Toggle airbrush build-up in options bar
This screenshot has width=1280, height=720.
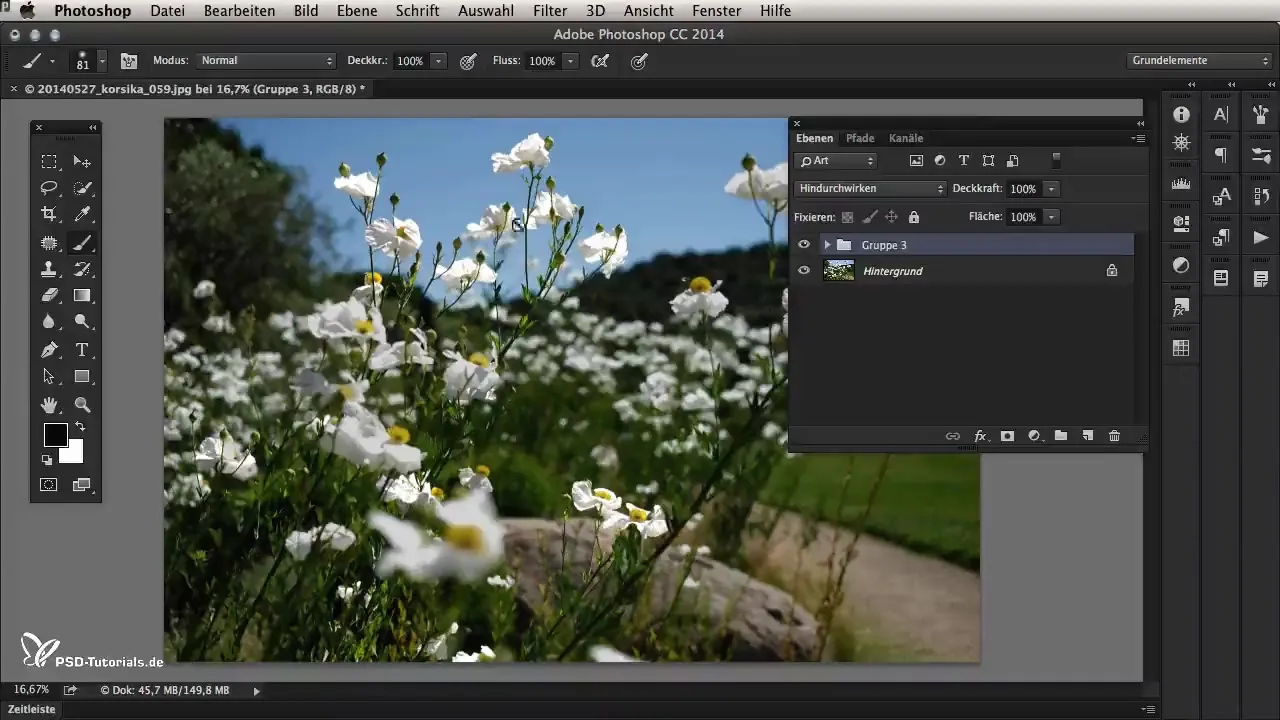pos(600,61)
